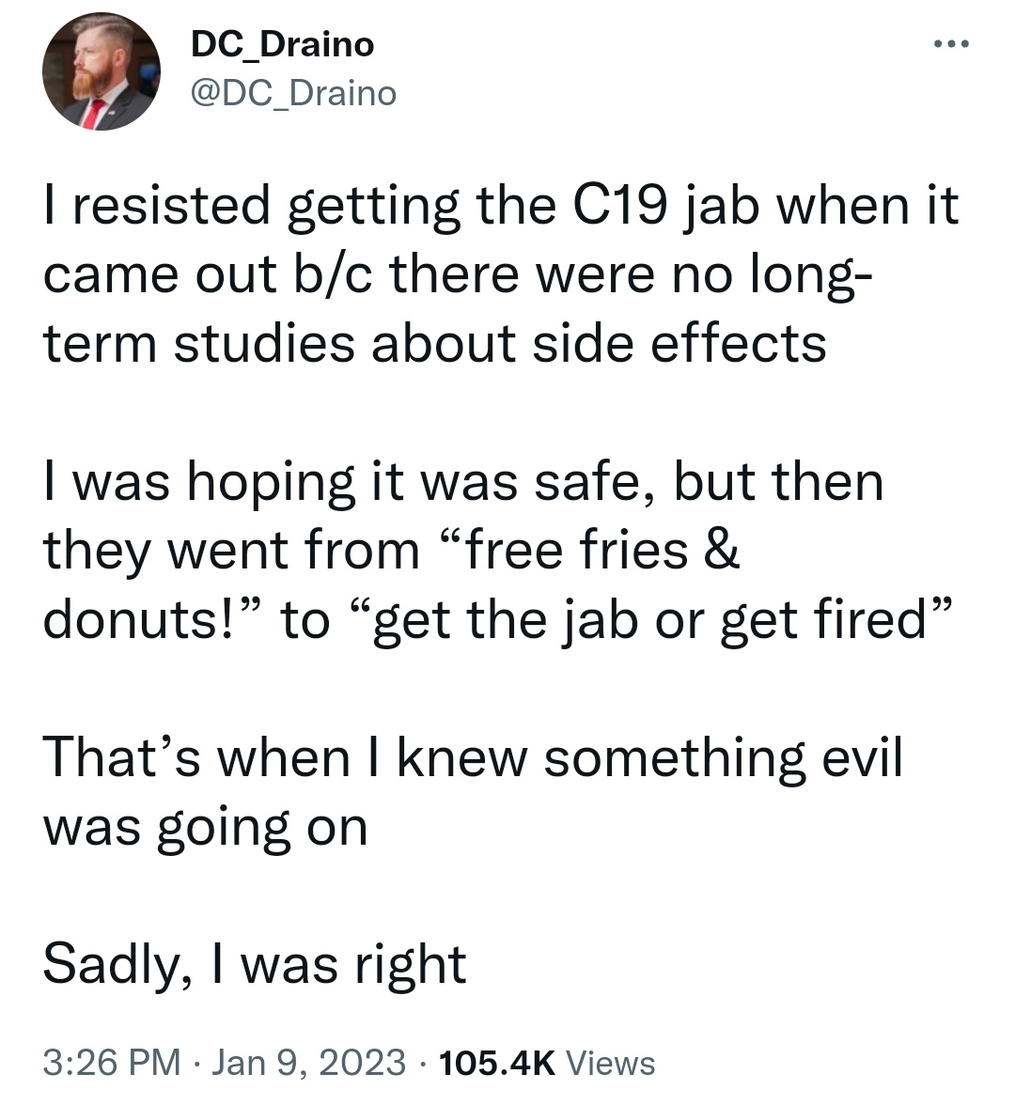The image size is (1015, 1105).
Task: Click the quoted "free fries &" phrase
Action: 589,548
